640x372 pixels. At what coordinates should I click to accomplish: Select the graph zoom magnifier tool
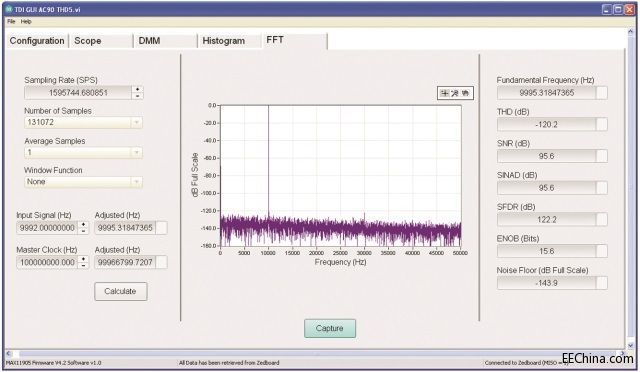455,93
